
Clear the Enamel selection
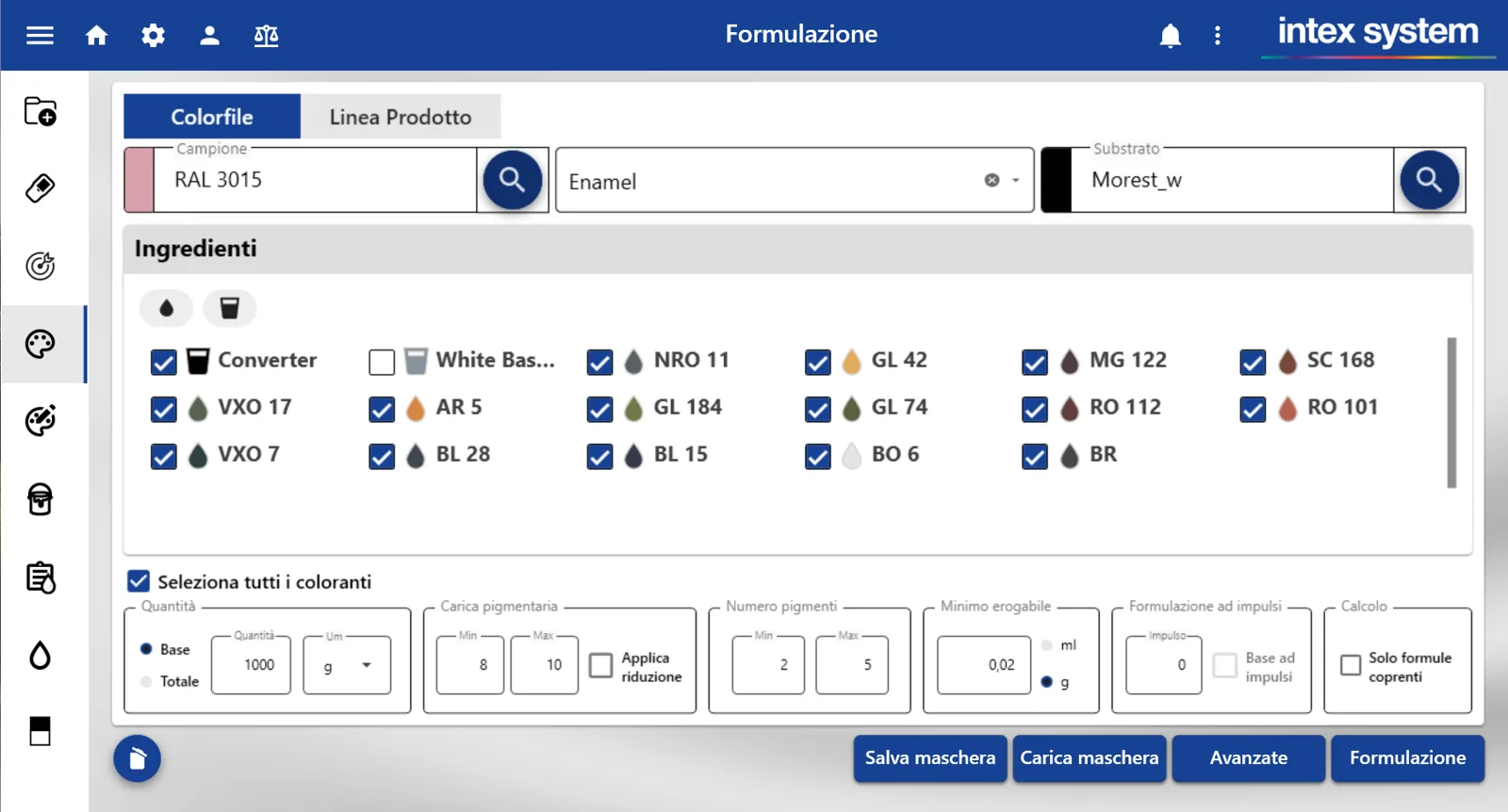tap(992, 180)
